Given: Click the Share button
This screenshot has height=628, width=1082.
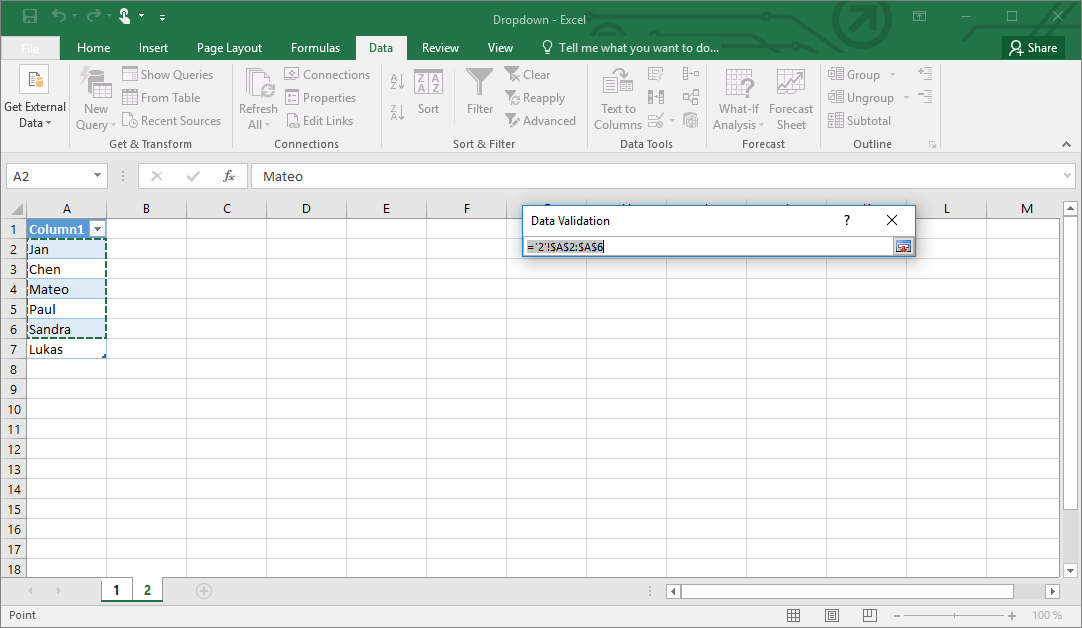Looking at the screenshot, I should 1033,47.
